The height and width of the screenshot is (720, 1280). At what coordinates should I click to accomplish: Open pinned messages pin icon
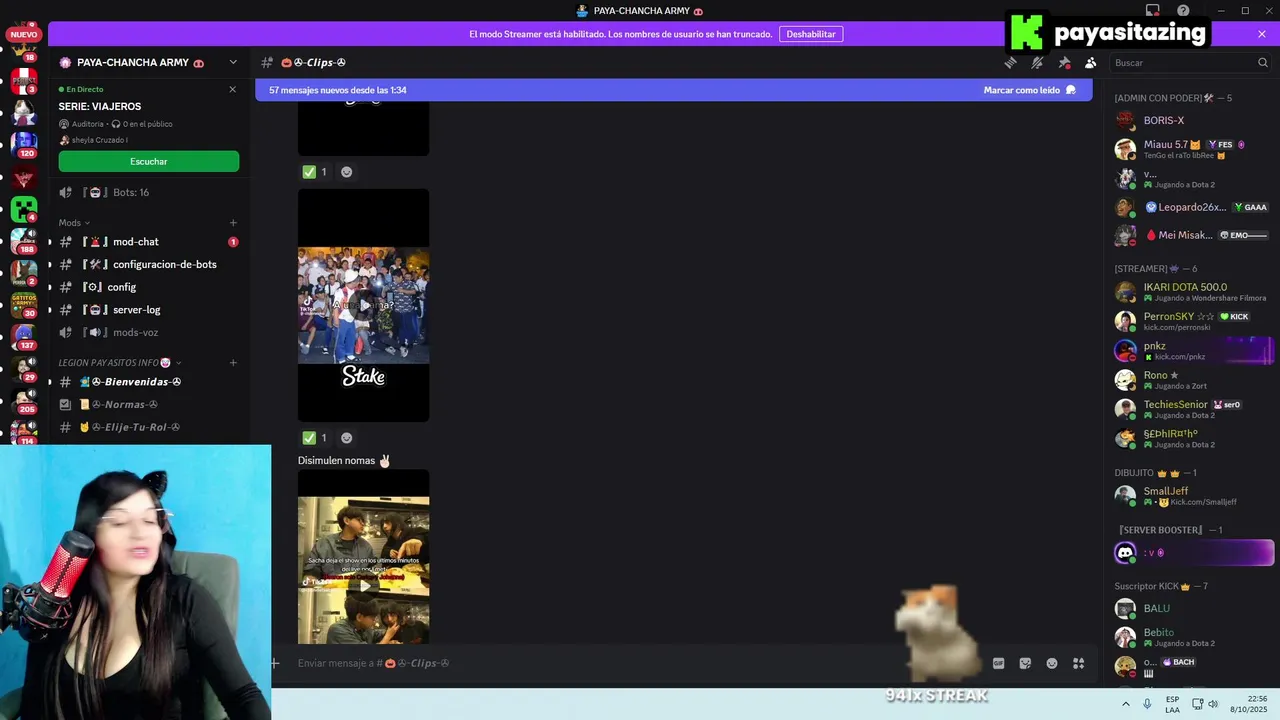pos(1064,62)
